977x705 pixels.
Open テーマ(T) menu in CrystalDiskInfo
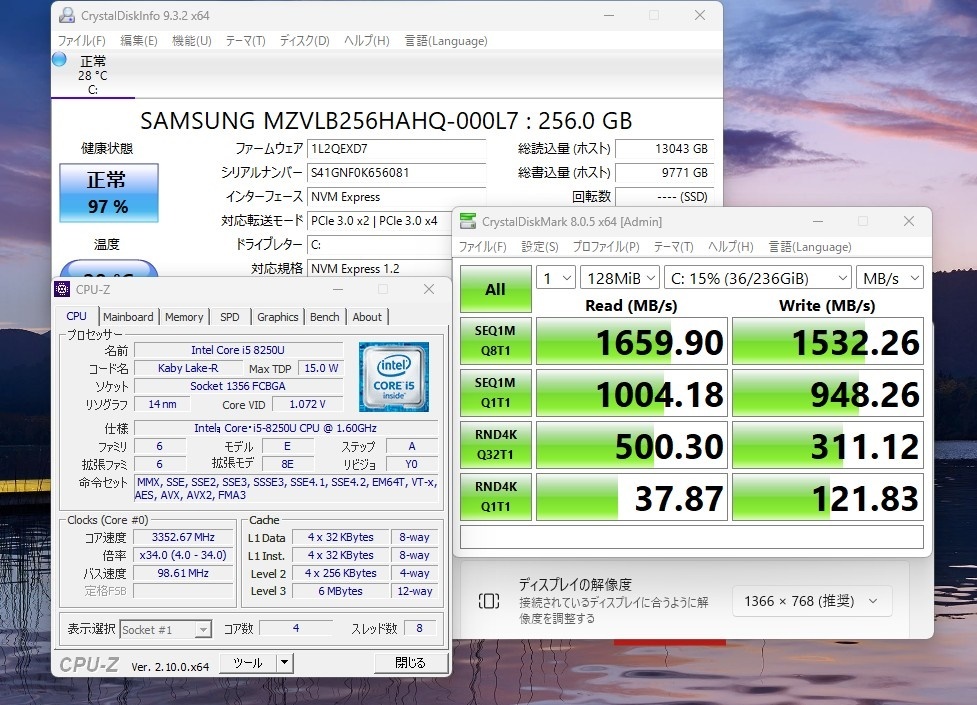coord(245,41)
